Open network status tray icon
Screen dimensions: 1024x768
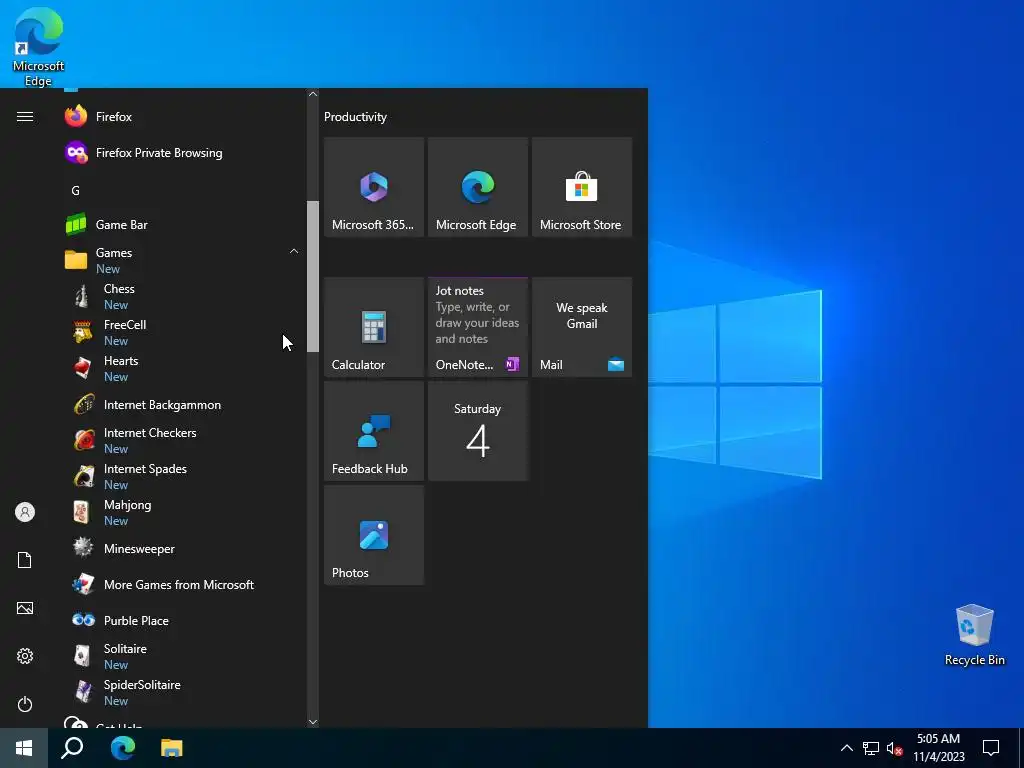click(871, 748)
